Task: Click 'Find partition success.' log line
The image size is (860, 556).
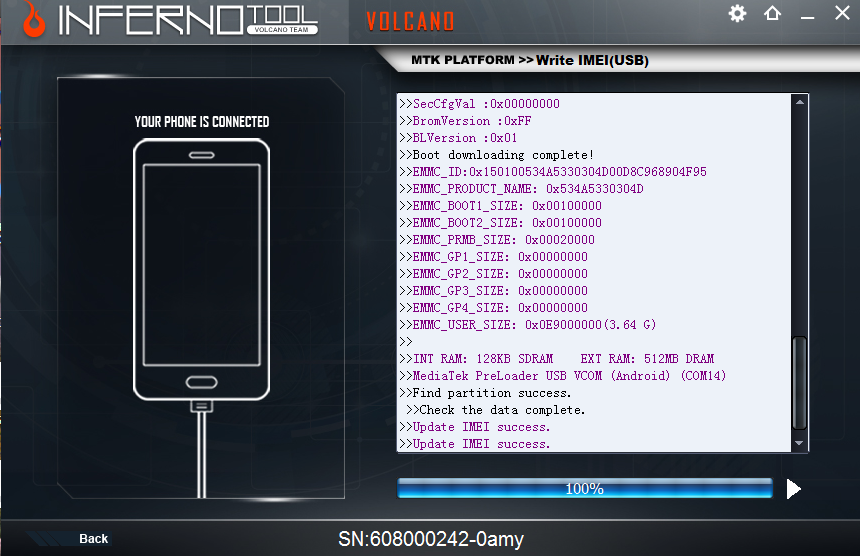Action: 485,393
